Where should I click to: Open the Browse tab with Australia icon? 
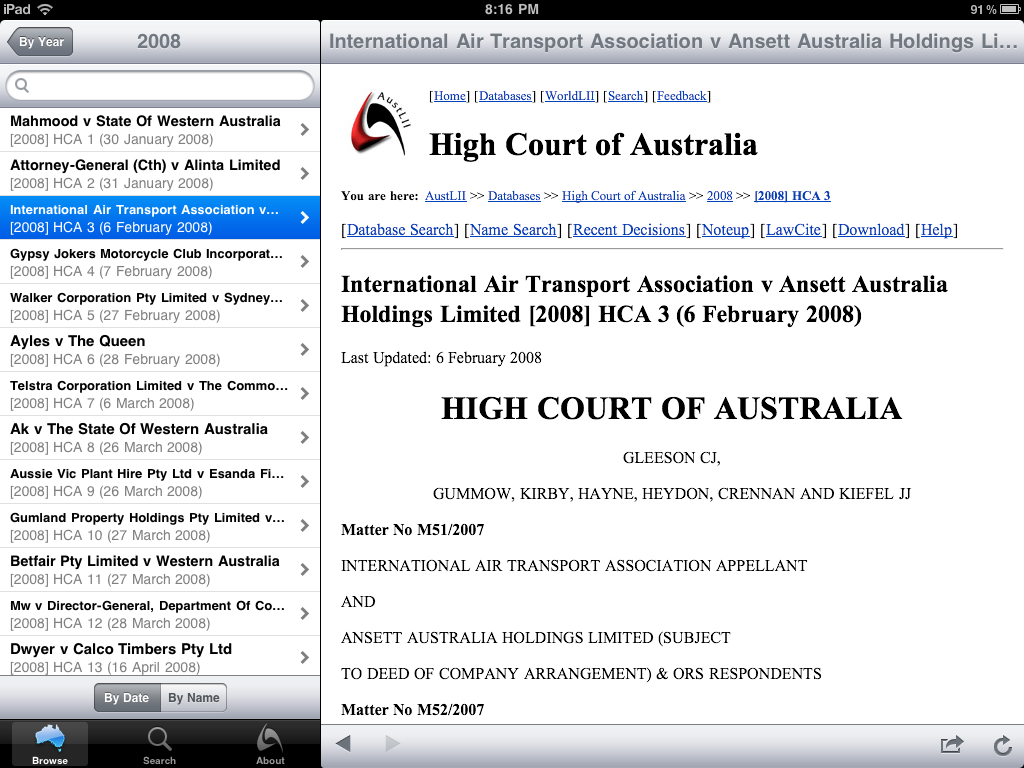pos(50,744)
